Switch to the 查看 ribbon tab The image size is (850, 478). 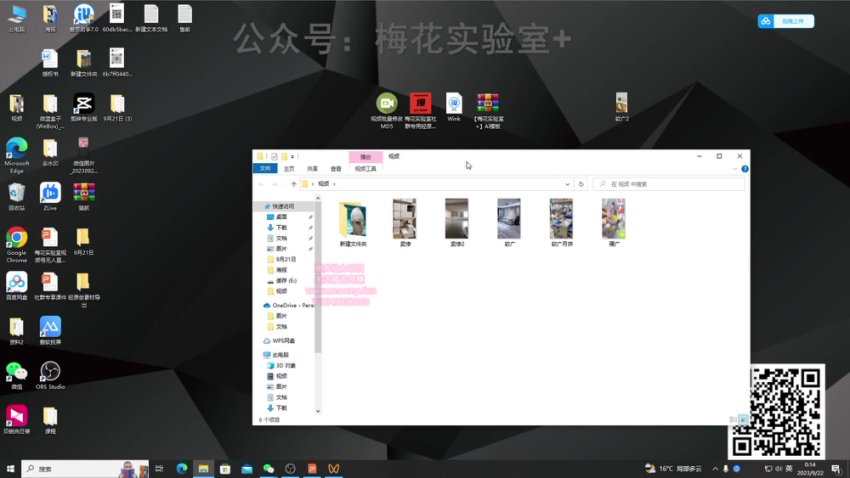point(336,169)
